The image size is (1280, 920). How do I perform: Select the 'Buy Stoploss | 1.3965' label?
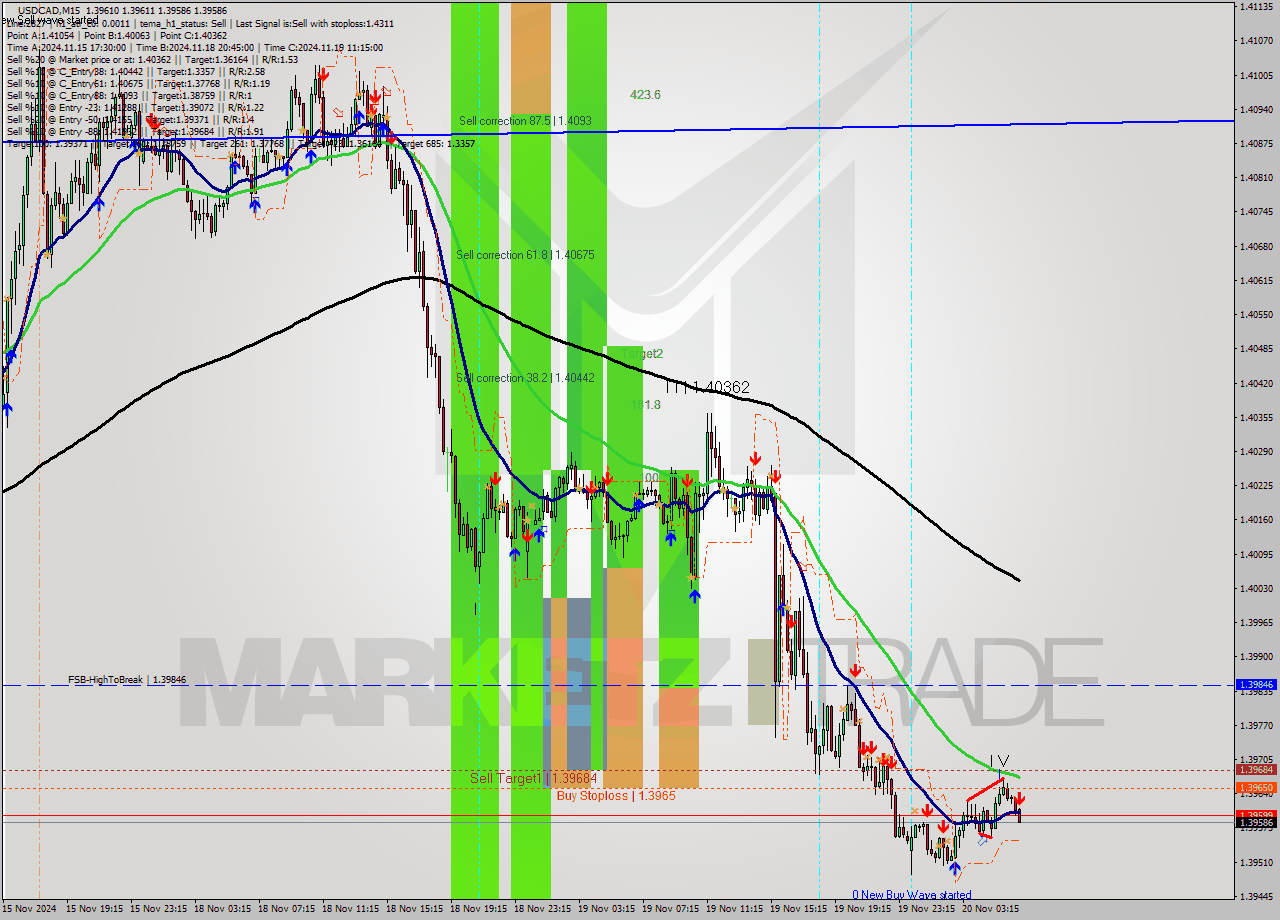click(x=616, y=795)
